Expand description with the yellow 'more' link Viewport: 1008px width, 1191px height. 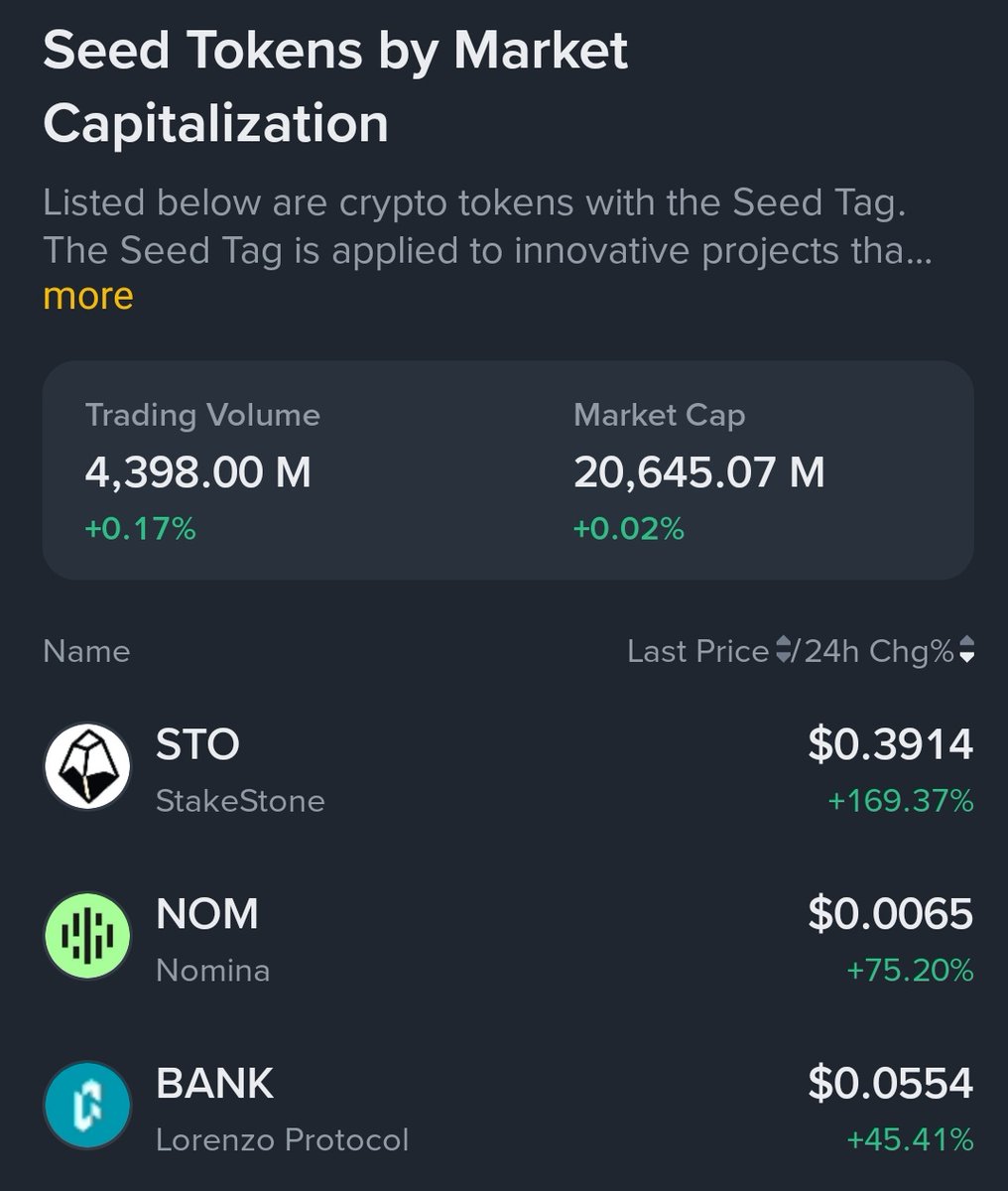pos(88,296)
